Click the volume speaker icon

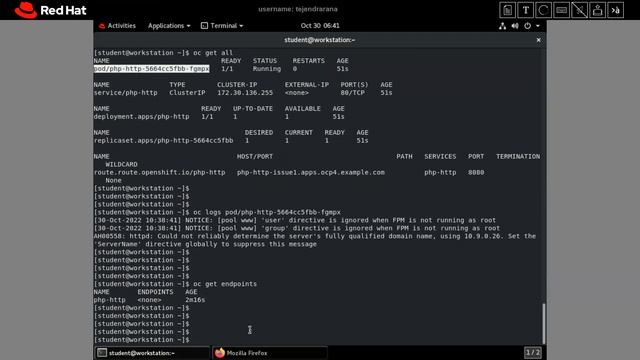point(515,26)
